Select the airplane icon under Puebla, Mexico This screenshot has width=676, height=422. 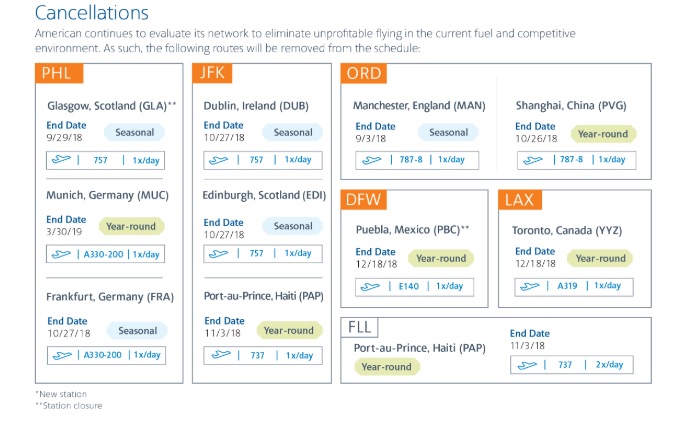point(372,287)
